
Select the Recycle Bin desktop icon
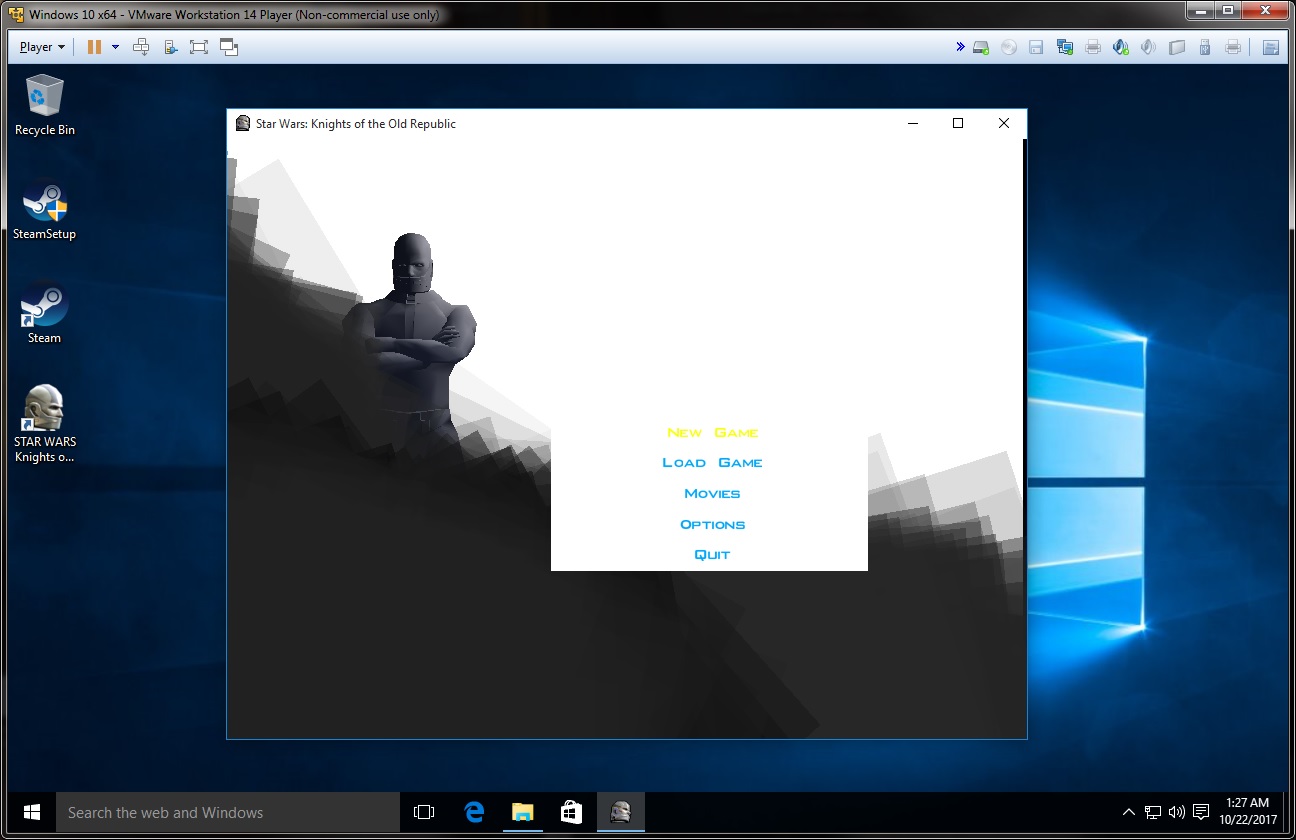pyautogui.click(x=45, y=105)
